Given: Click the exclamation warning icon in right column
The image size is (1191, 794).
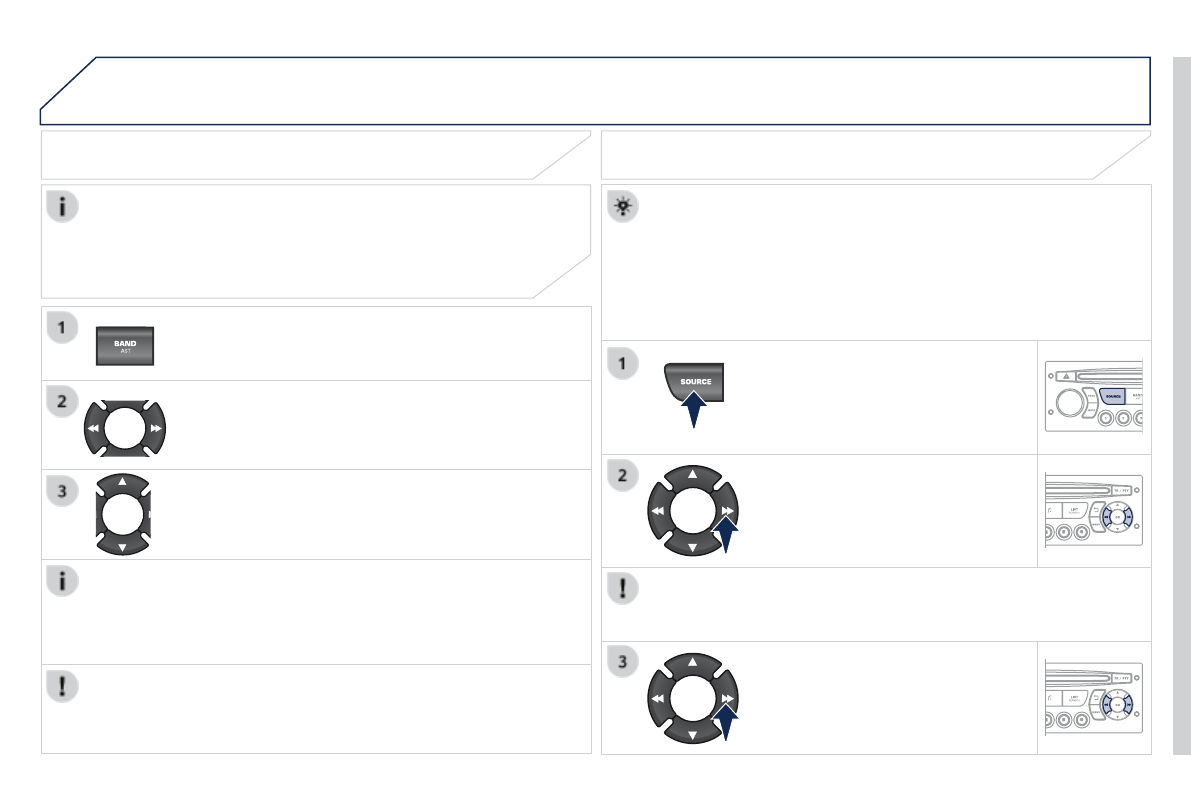Looking at the screenshot, I should (x=624, y=589).
